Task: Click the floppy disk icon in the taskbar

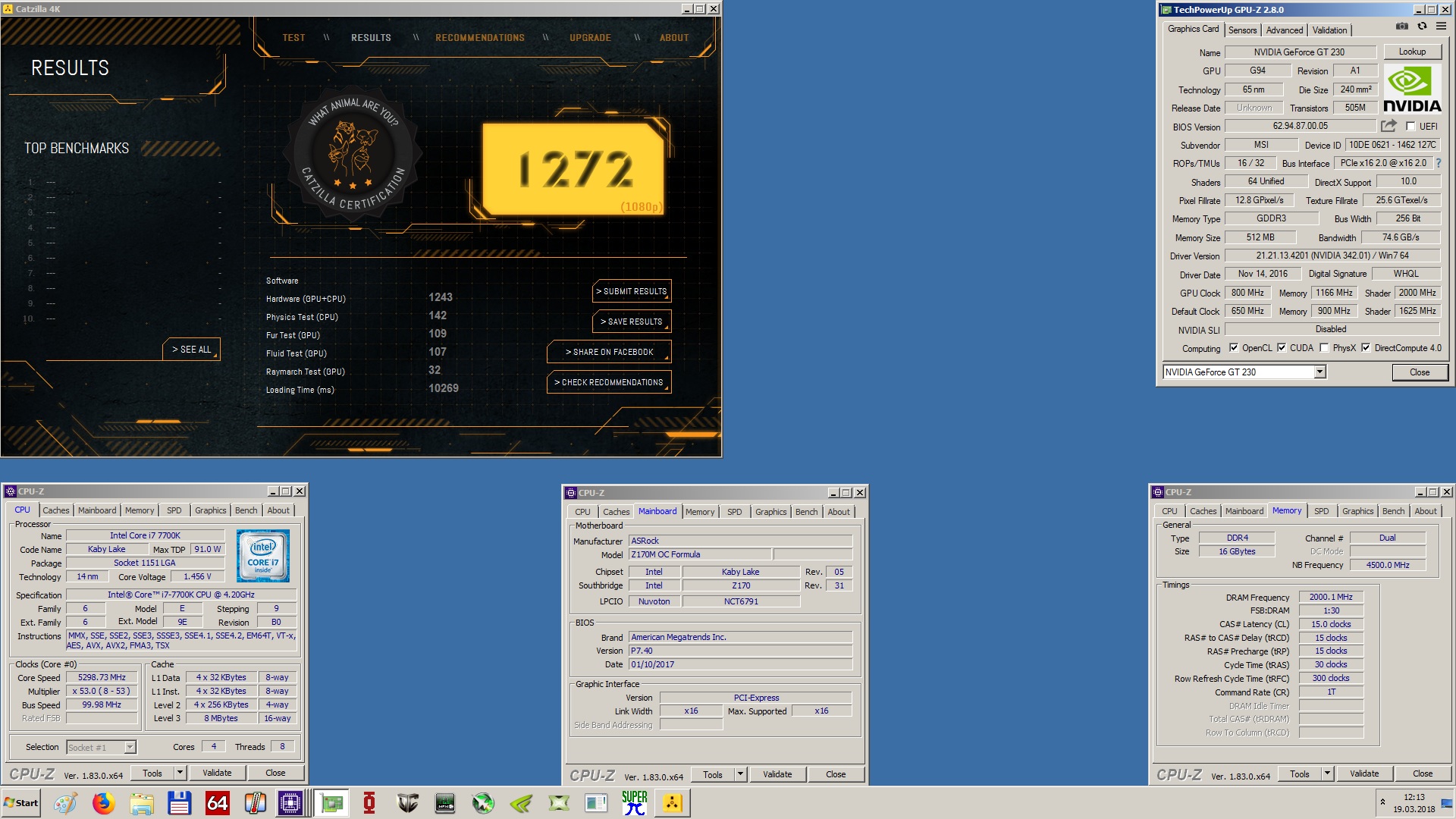Action: point(179,803)
